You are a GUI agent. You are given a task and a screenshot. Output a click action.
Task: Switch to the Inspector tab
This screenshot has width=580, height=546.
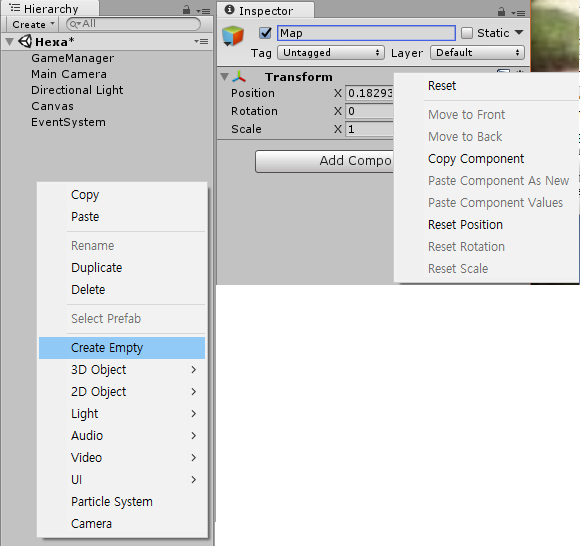266,10
